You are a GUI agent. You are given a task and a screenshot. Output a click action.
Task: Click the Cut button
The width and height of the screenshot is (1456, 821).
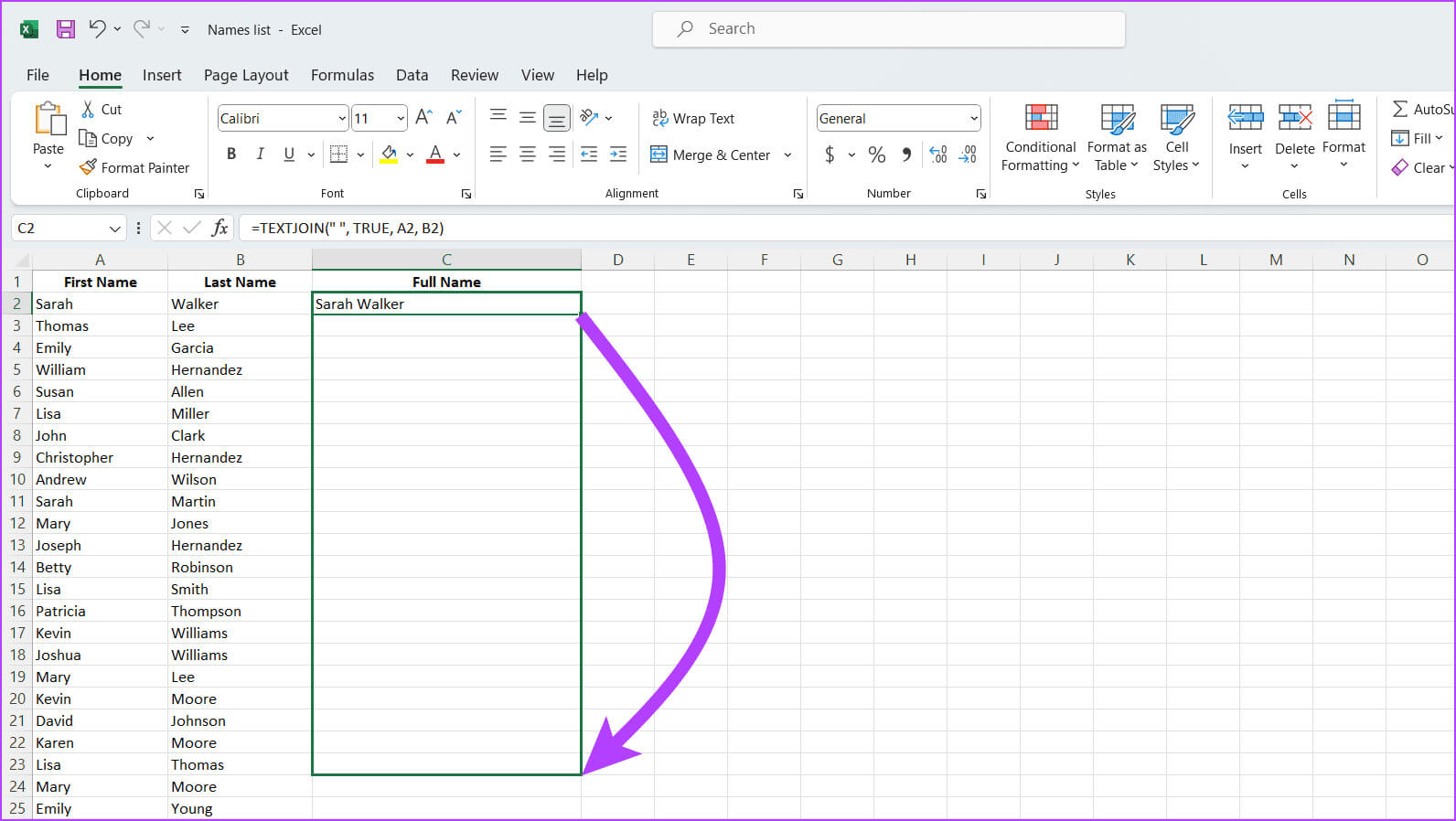(x=101, y=109)
